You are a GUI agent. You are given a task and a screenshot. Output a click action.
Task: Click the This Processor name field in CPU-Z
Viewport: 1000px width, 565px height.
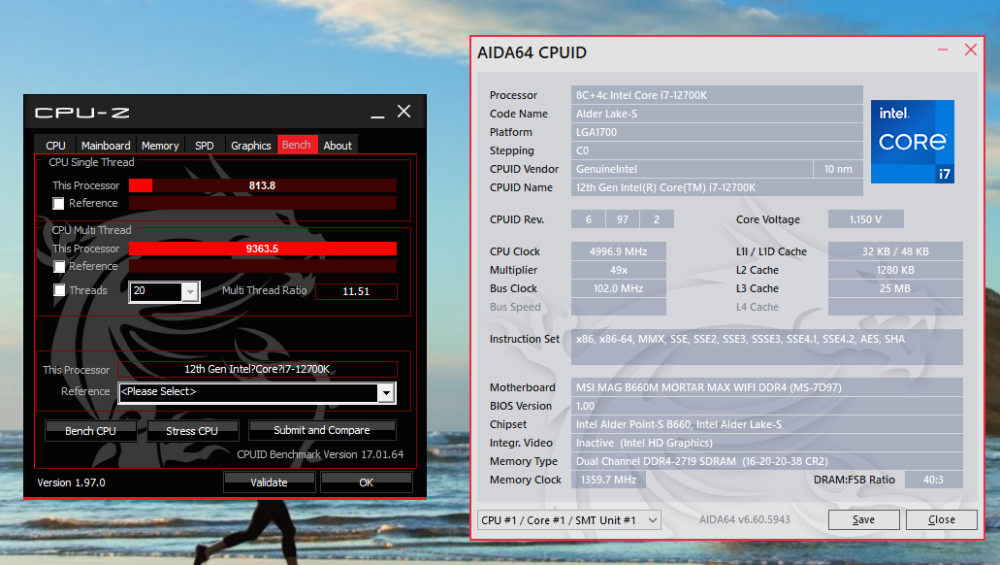click(x=257, y=369)
